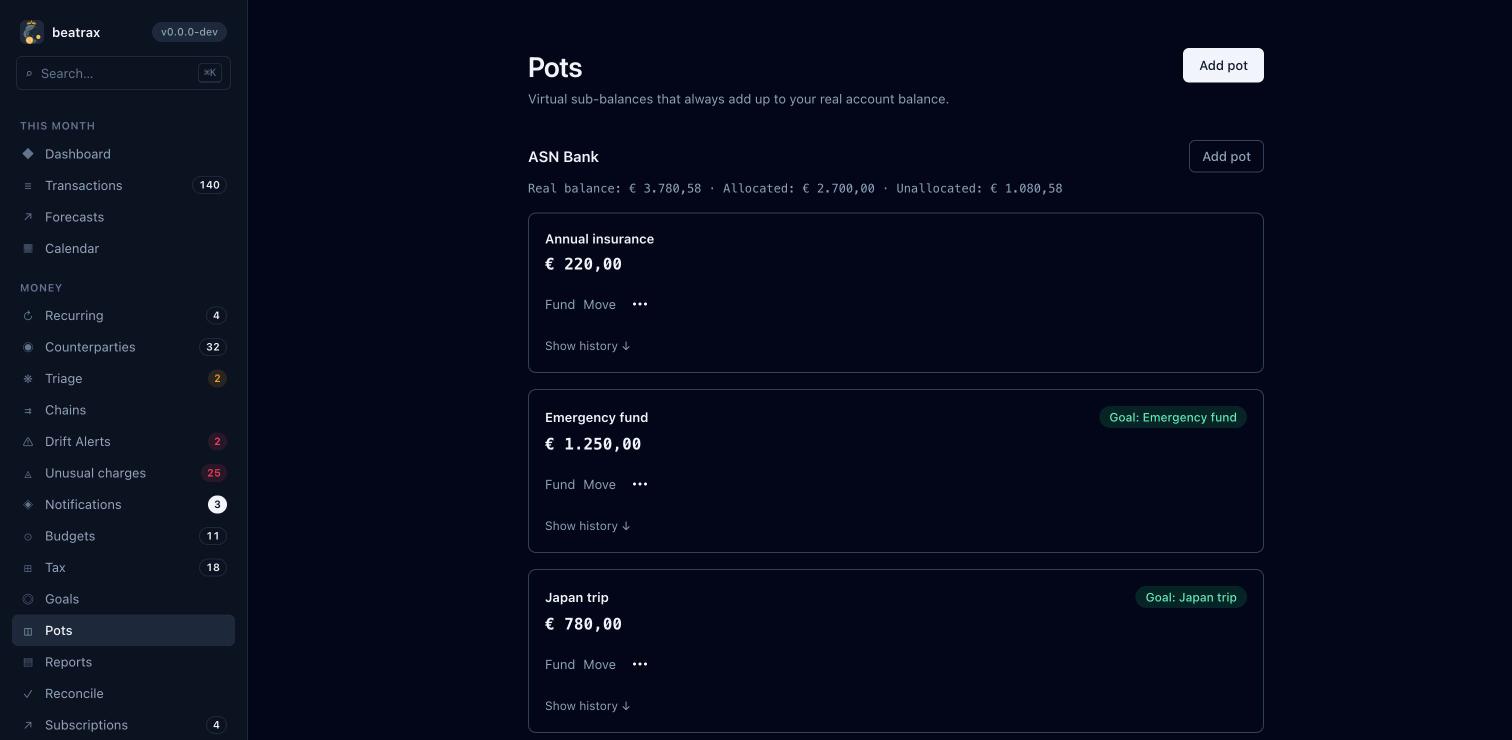
Task: Click the Tax grid icon
Action: coord(28,568)
